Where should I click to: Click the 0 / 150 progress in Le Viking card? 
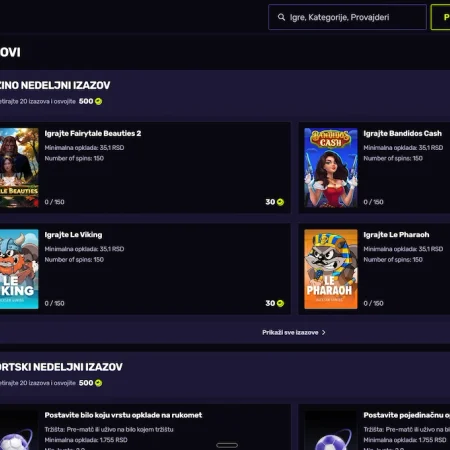tap(54, 303)
